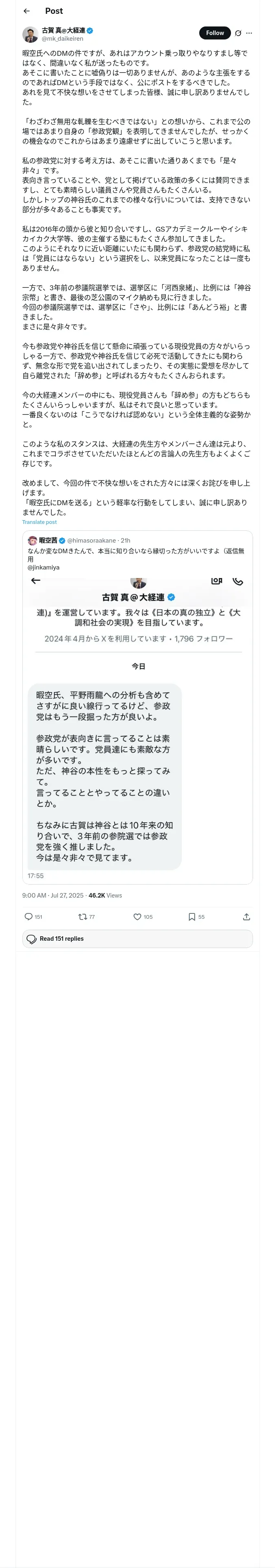
Task: Like the post with heart icon
Action: [137, 917]
